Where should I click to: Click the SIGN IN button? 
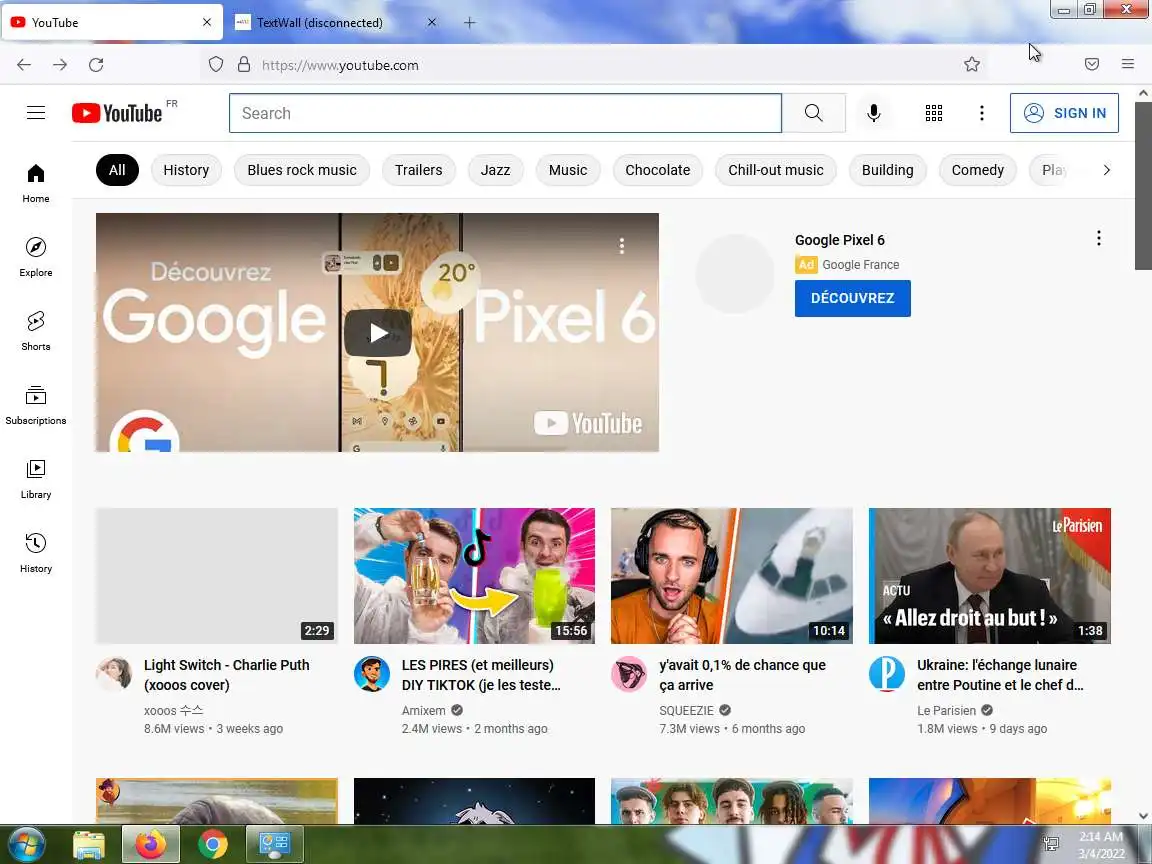[1064, 113]
